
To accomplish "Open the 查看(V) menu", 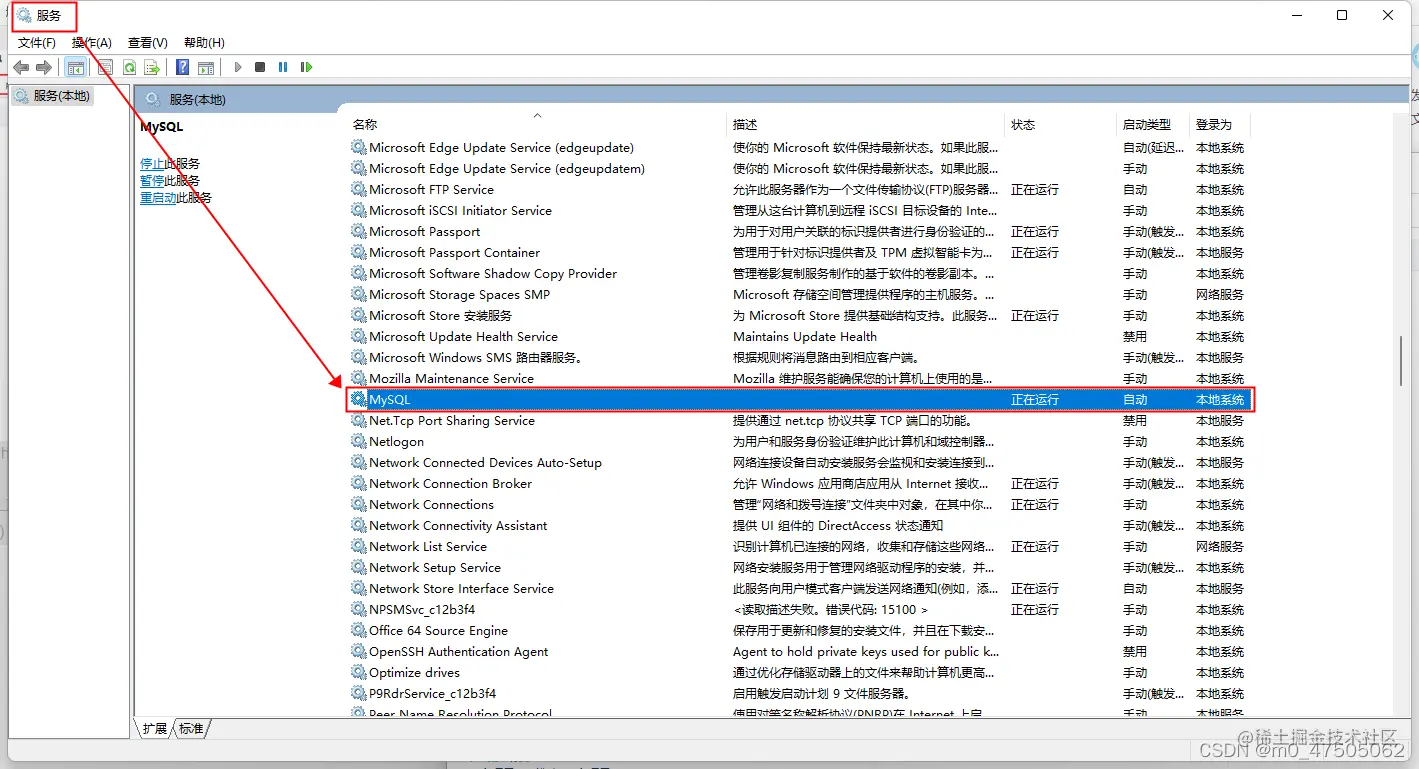I will [x=148, y=43].
